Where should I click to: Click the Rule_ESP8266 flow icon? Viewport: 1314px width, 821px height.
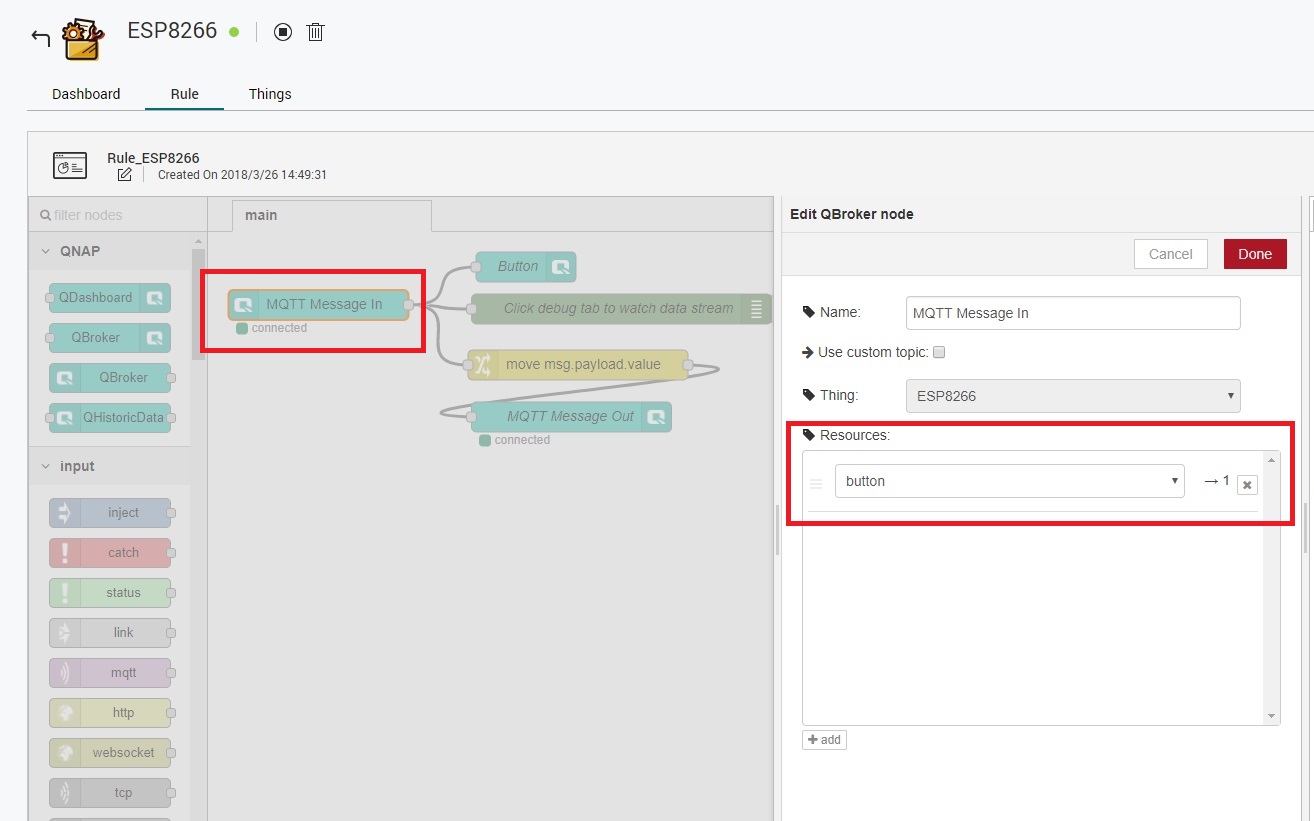[70, 166]
